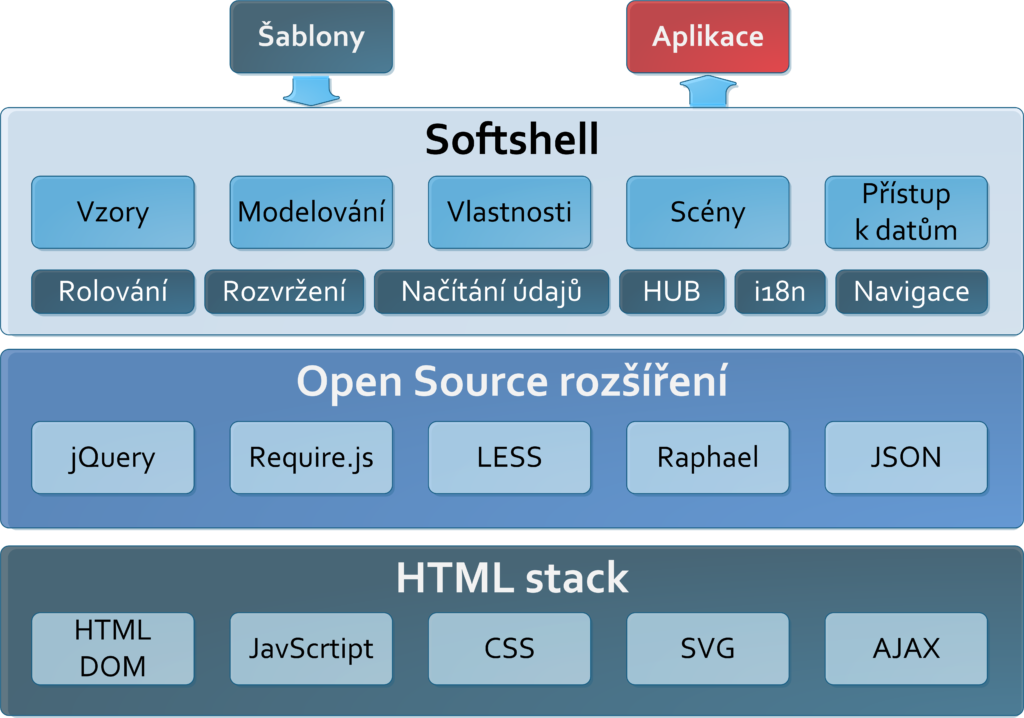Select the Rolování box

point(113,292)
